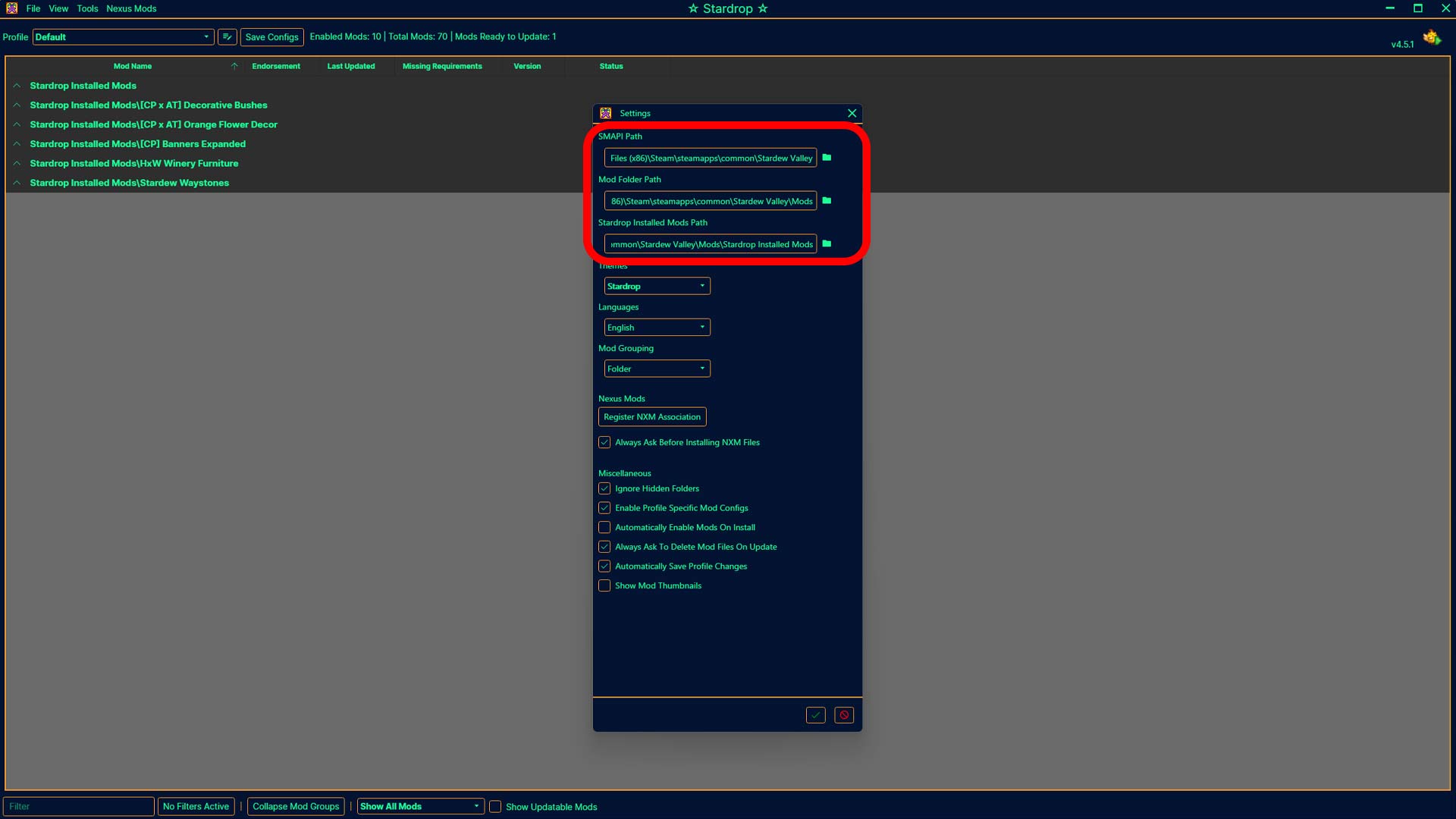
Task: Cancel settings with the red cancel icon
Action: click(844, 714)
